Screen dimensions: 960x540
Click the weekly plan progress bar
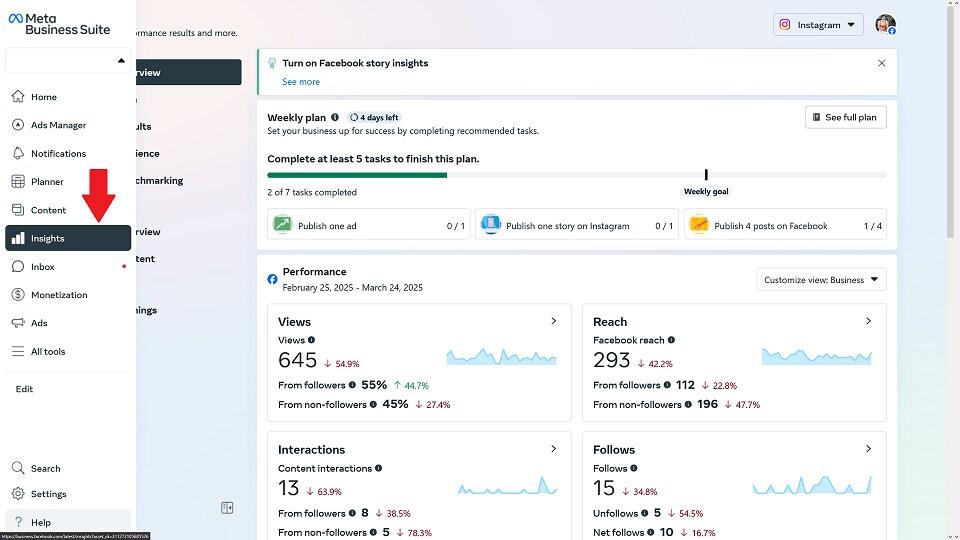(x=576, y=175)
